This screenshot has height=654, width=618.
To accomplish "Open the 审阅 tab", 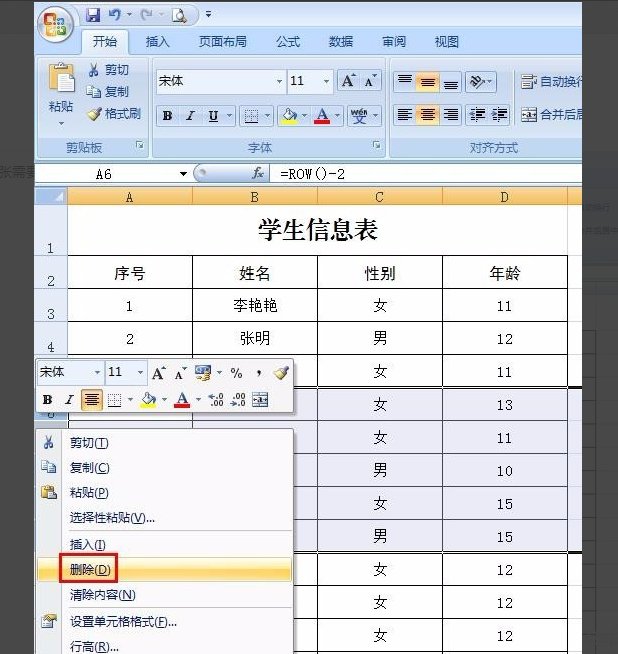I will coord(394,41).
